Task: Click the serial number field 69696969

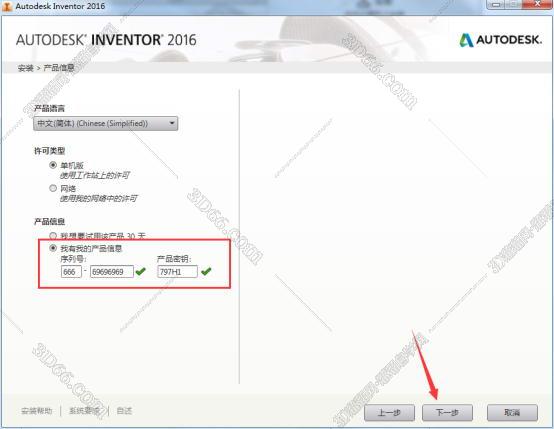Action: [x=112, y=272]
